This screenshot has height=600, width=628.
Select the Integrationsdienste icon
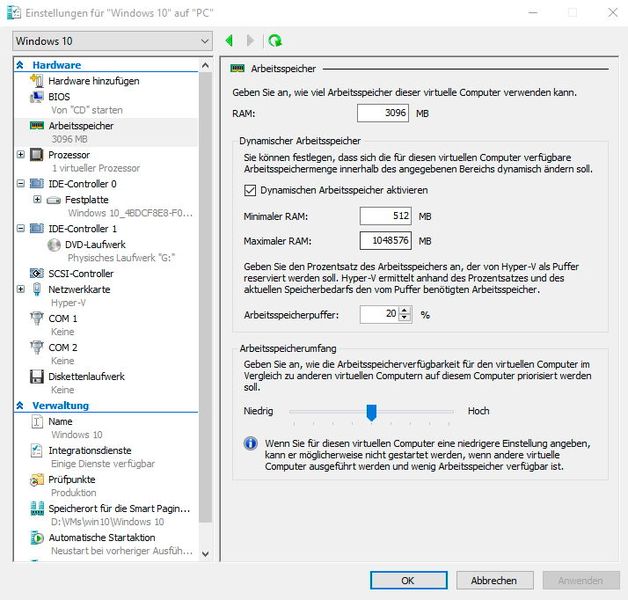[36, 450]
